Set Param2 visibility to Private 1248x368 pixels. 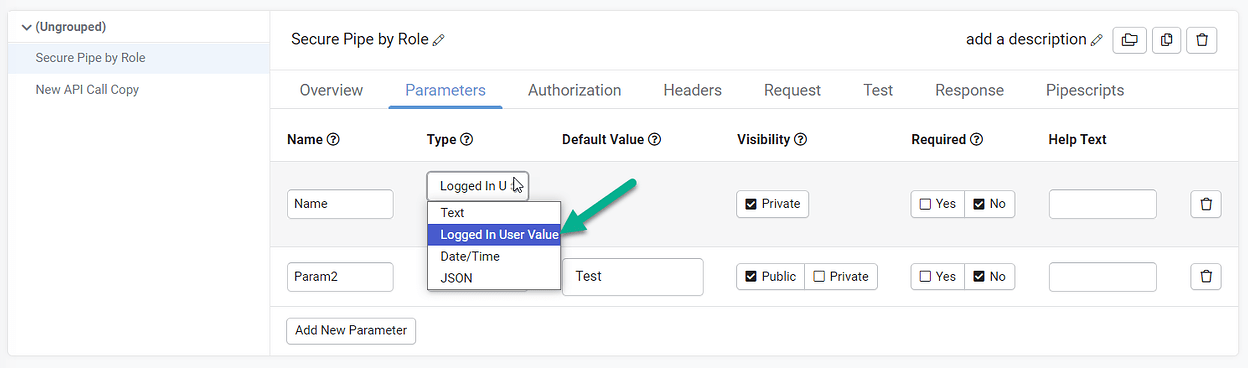coord(841,277)
